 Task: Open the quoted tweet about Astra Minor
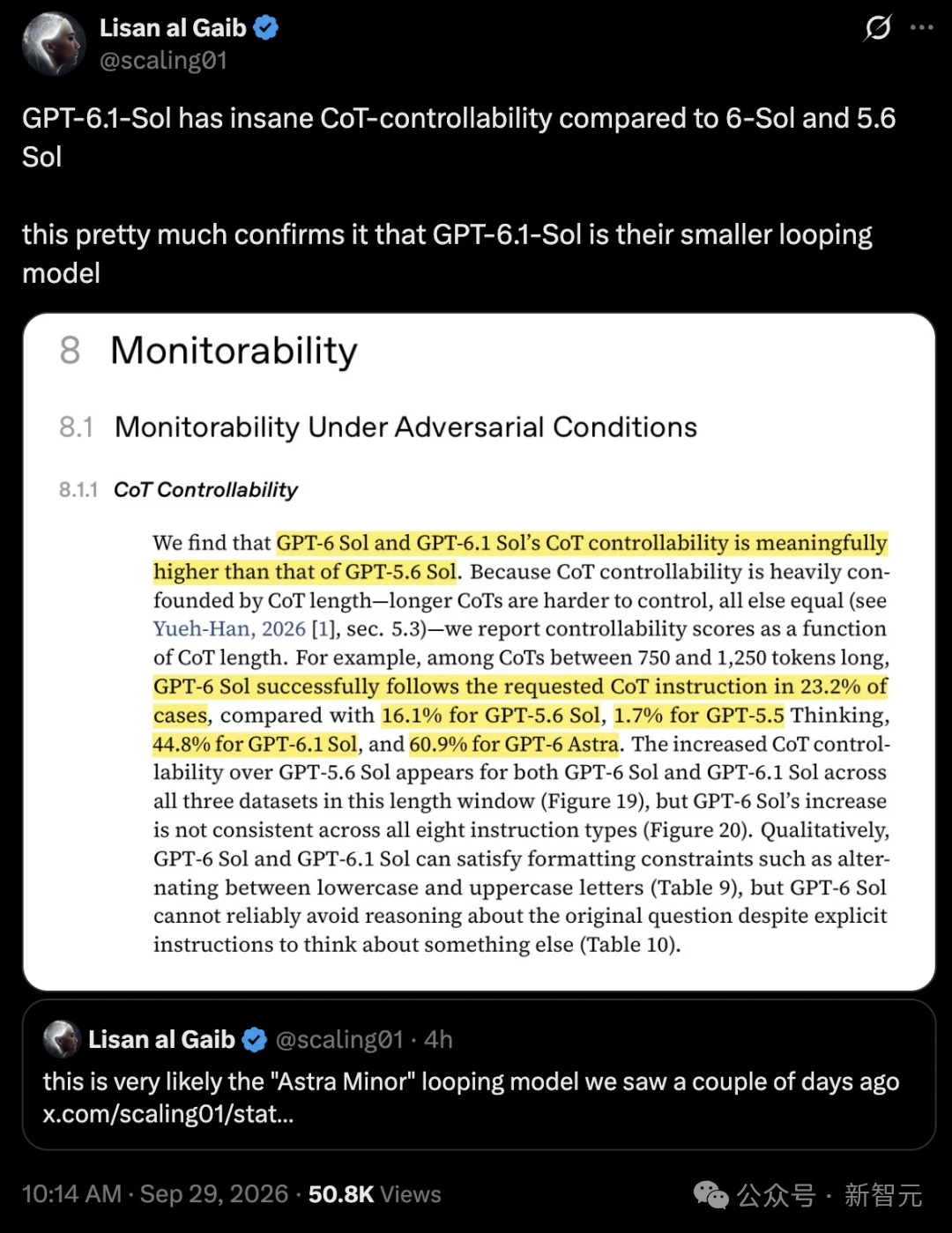pyautogui.click(x=479, y=1074)
